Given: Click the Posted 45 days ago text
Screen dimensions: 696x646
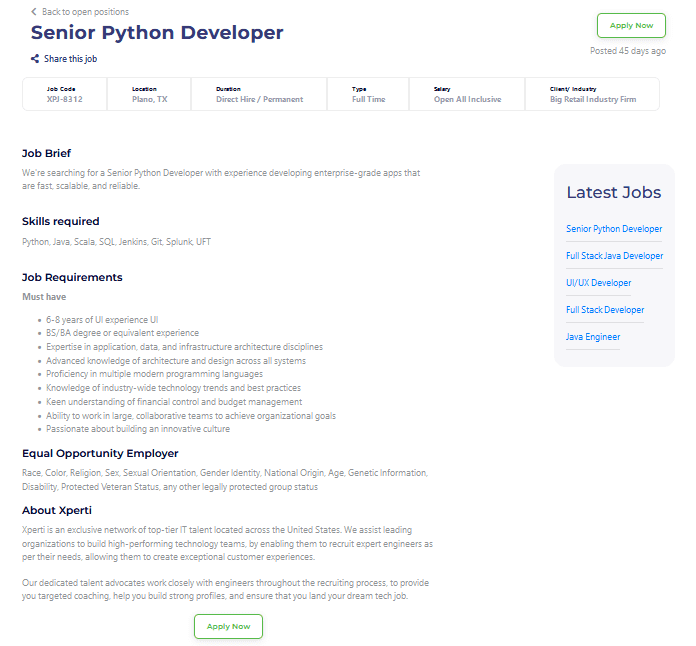Looking at the screenshot, I should click(628, 51).
